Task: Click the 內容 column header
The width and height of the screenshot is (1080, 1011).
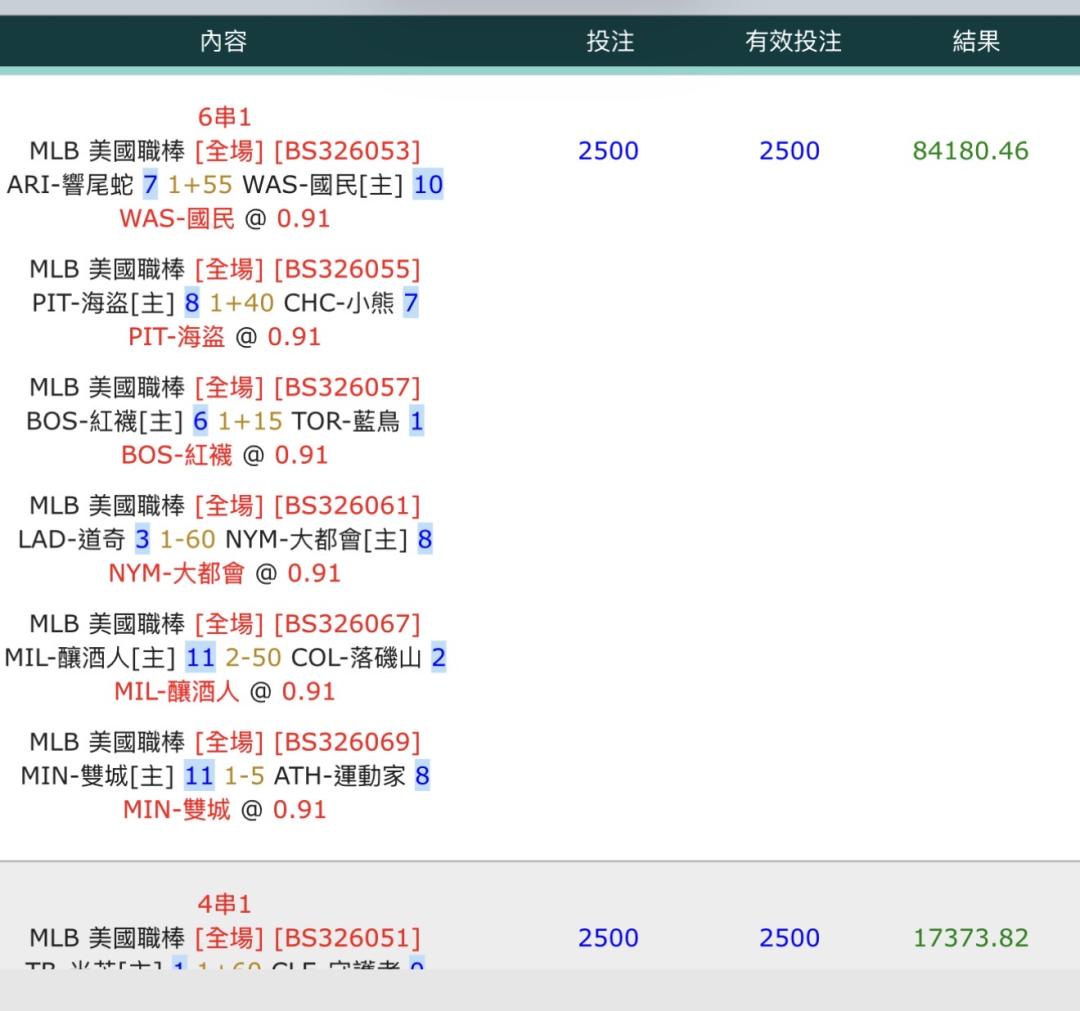Action: 223,41
